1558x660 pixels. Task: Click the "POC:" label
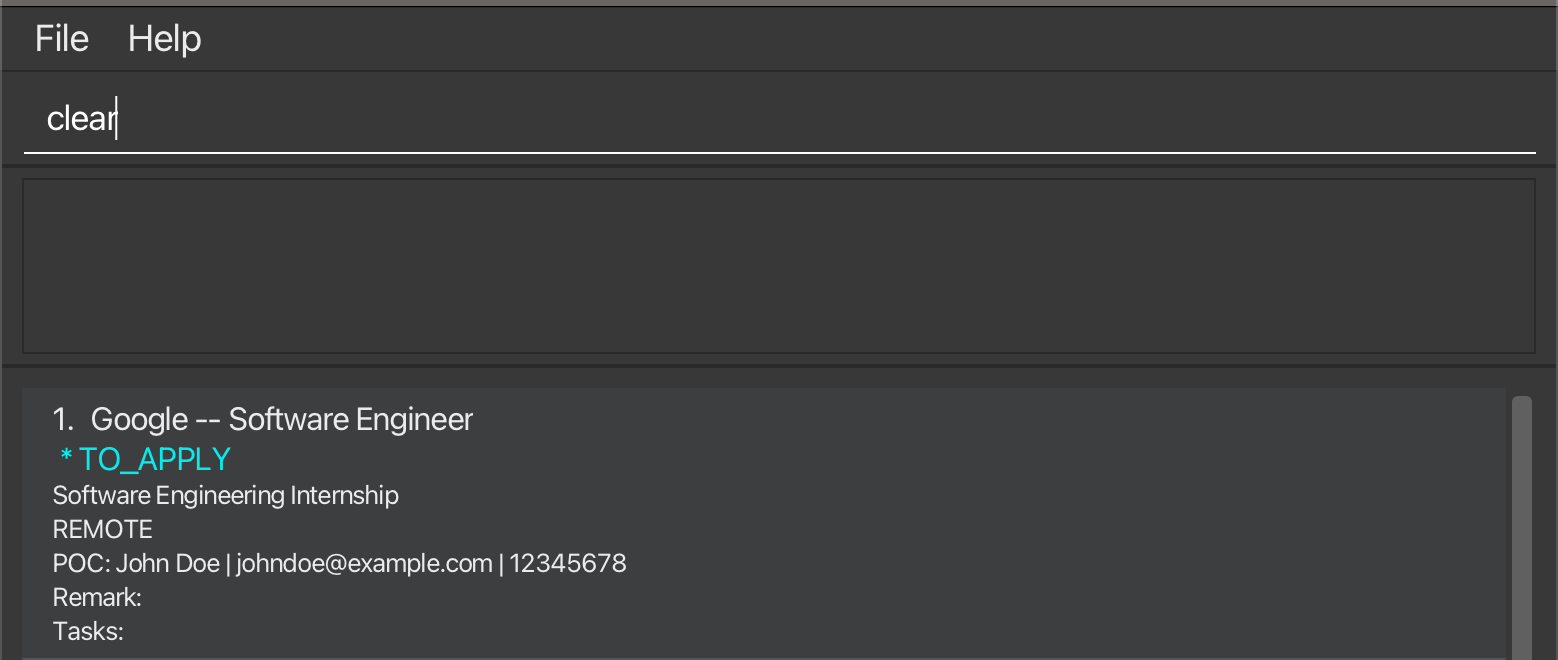[x=81, y=564]
